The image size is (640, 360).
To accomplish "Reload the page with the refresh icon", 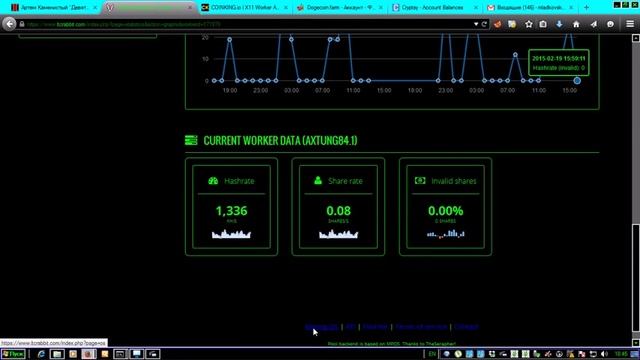I will (x=484, y=24).
